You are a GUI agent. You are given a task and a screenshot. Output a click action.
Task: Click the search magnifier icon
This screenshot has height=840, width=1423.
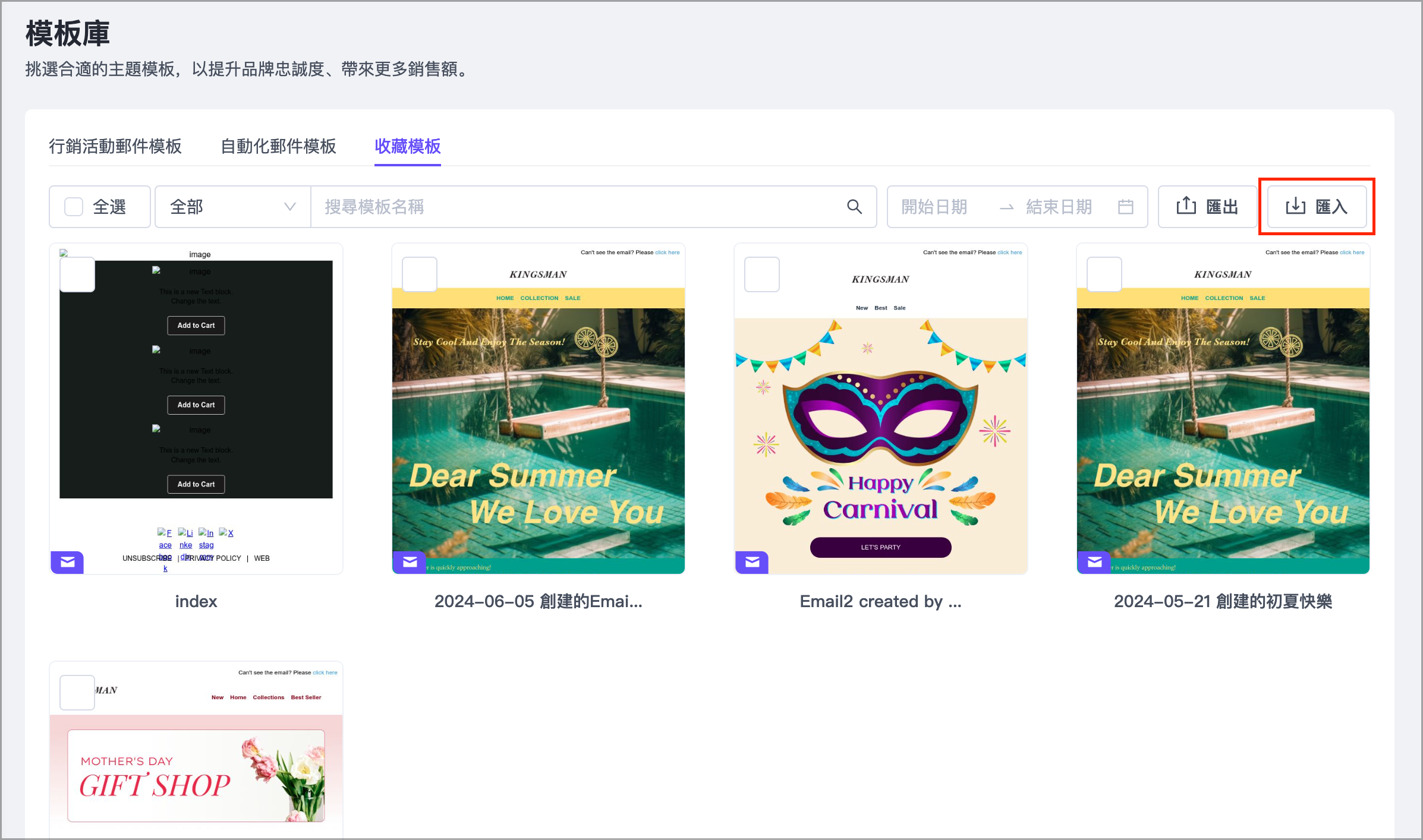pyautogui.click(x=854, y=207)
